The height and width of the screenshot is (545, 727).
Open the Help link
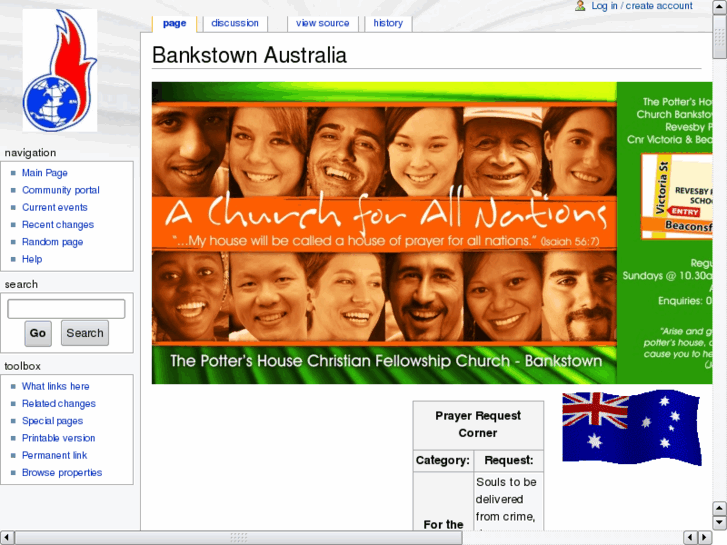(x=32, y=259)
